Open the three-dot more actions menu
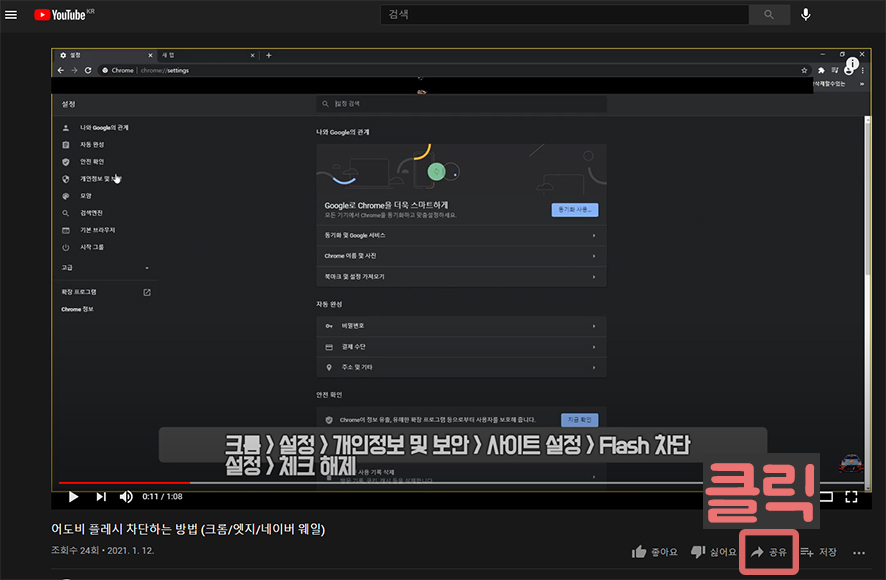 pos(859,553)
